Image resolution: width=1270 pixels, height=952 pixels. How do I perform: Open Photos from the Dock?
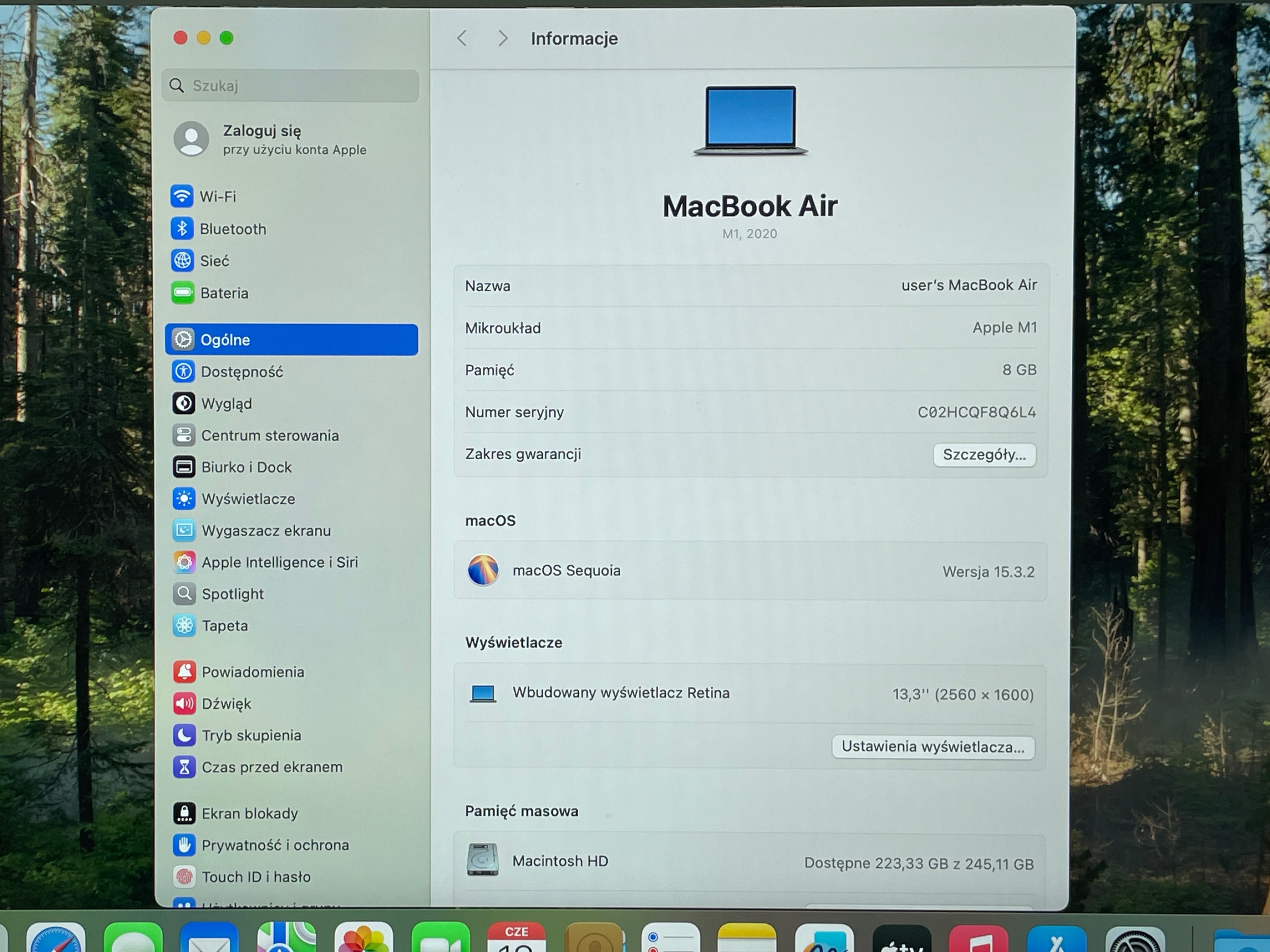pyautogui.click(x=363, y=938)
